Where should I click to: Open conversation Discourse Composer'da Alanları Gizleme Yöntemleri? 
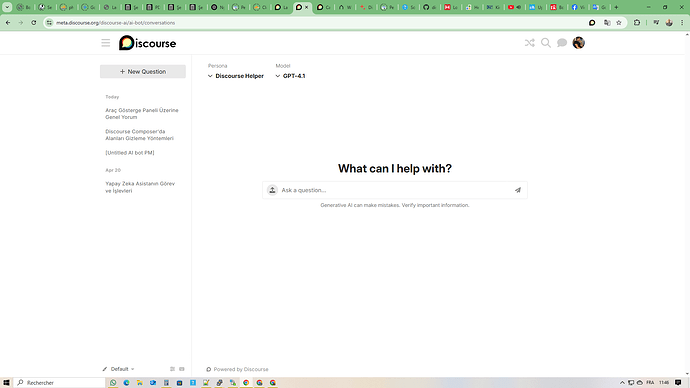139,135
